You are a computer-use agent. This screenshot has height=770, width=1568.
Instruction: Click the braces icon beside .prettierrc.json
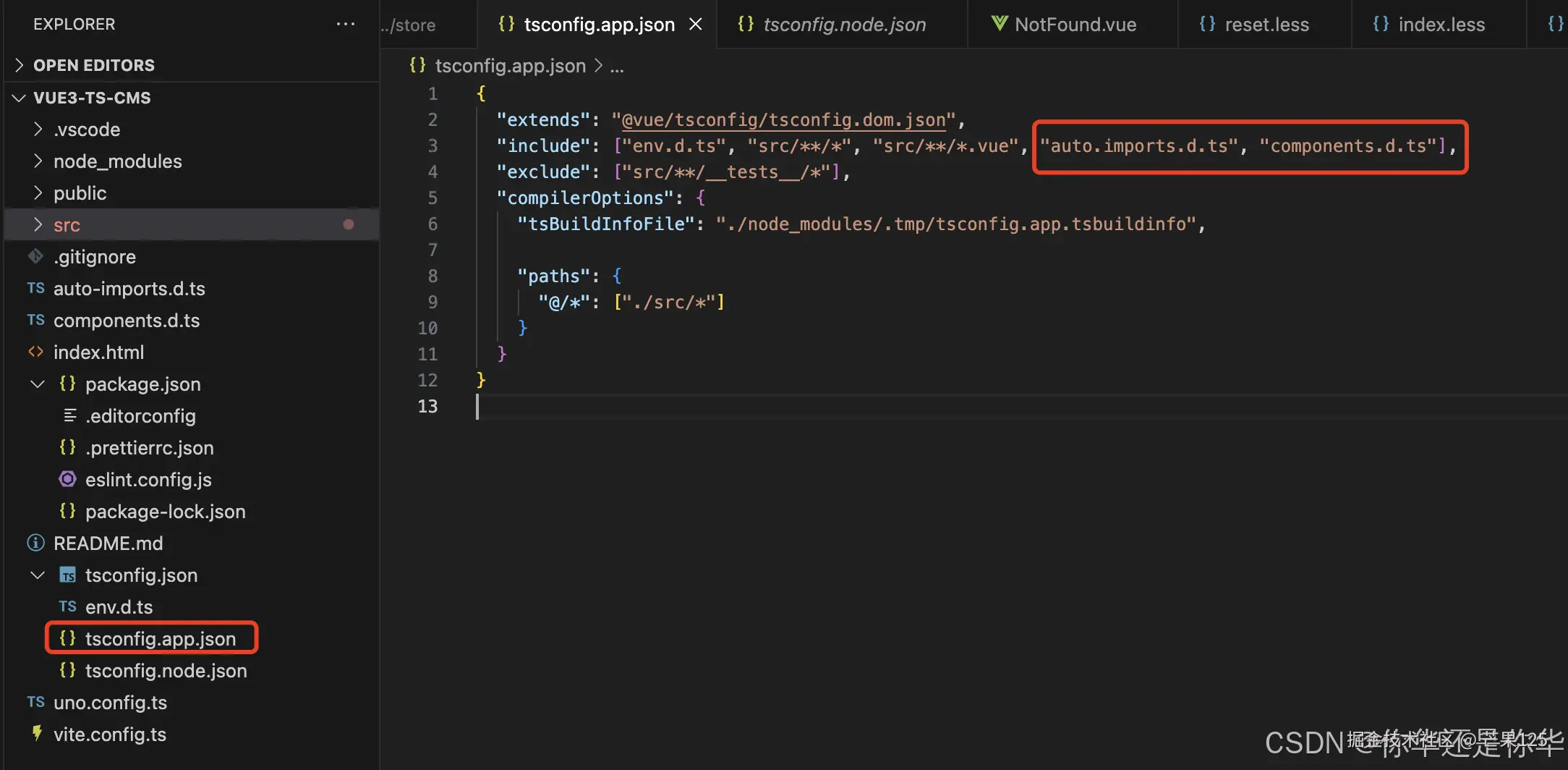click(67, 447)
